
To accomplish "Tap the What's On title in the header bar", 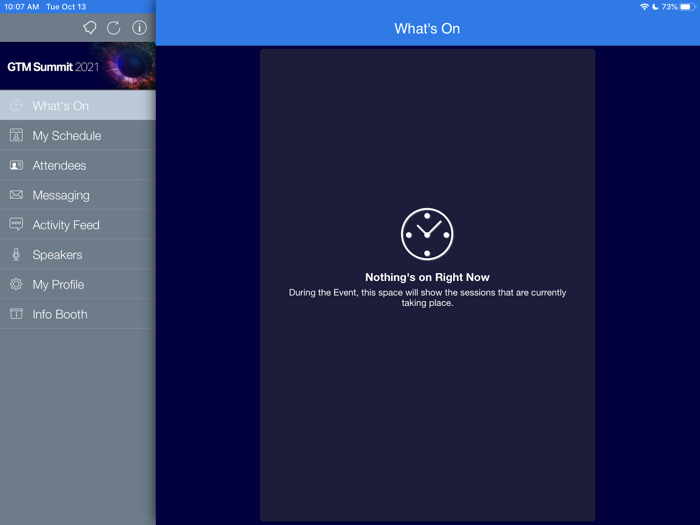I will pyautogui.click(x=427, y=29).
